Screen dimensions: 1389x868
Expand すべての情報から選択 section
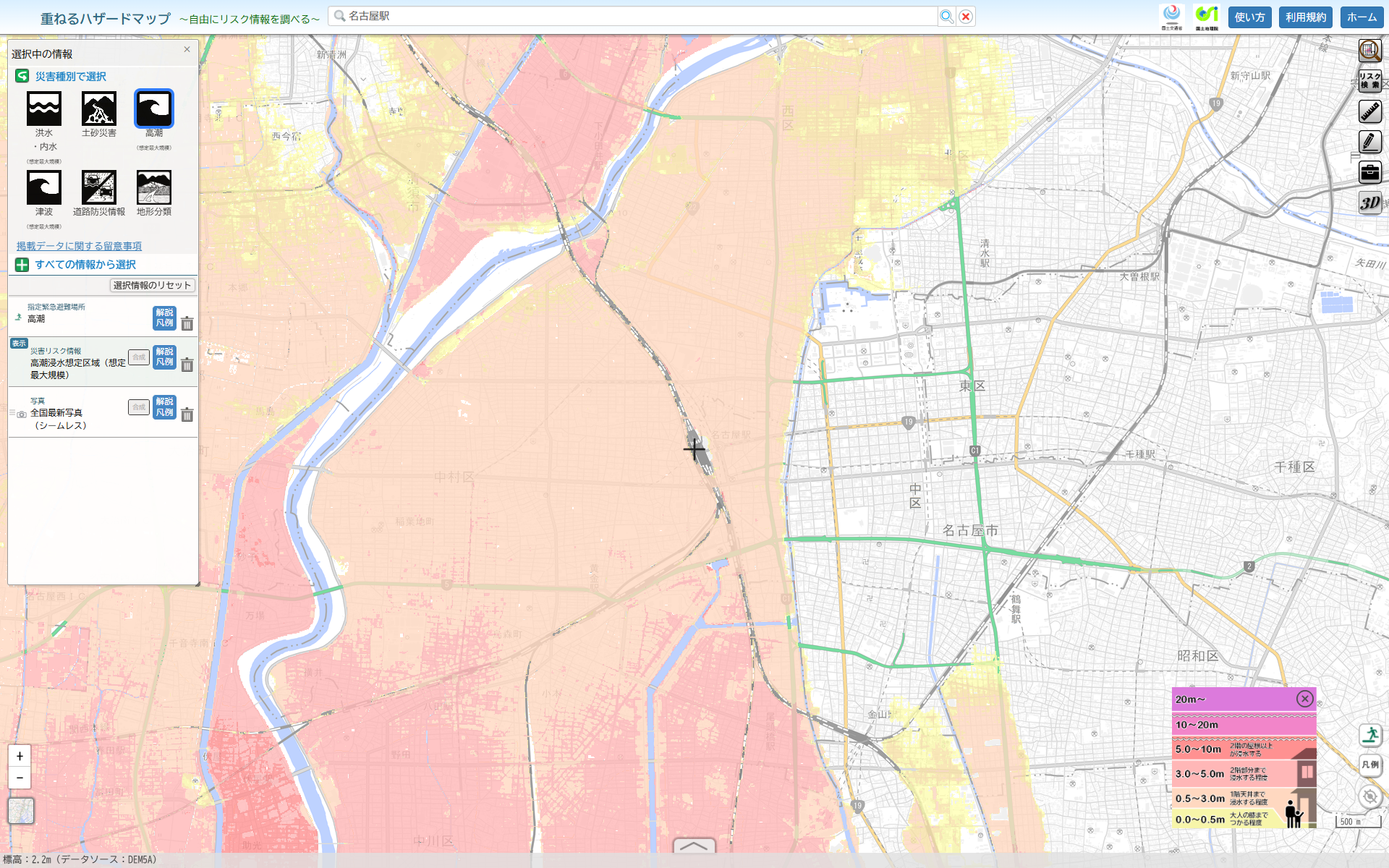coord(85,265)
